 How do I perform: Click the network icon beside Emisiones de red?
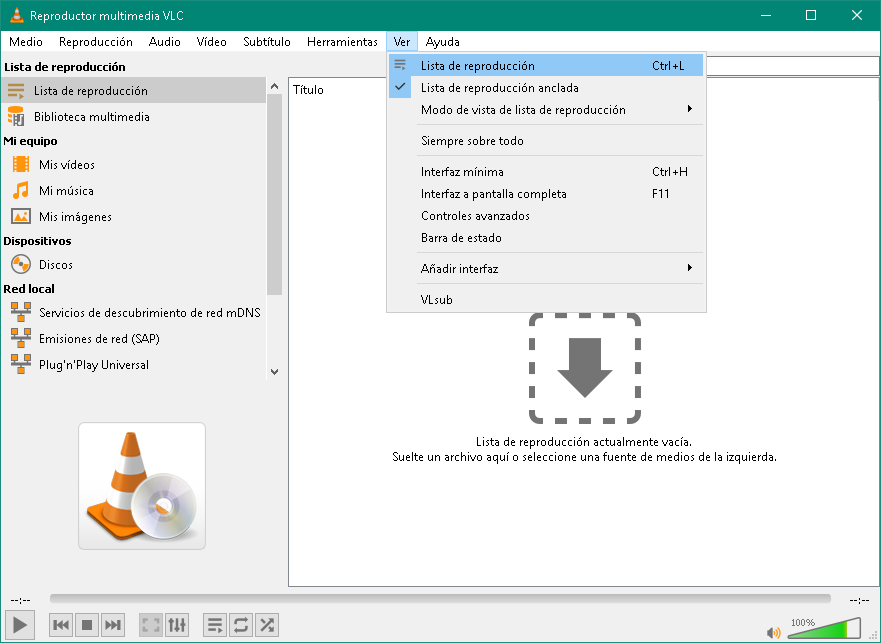(21, 338)
